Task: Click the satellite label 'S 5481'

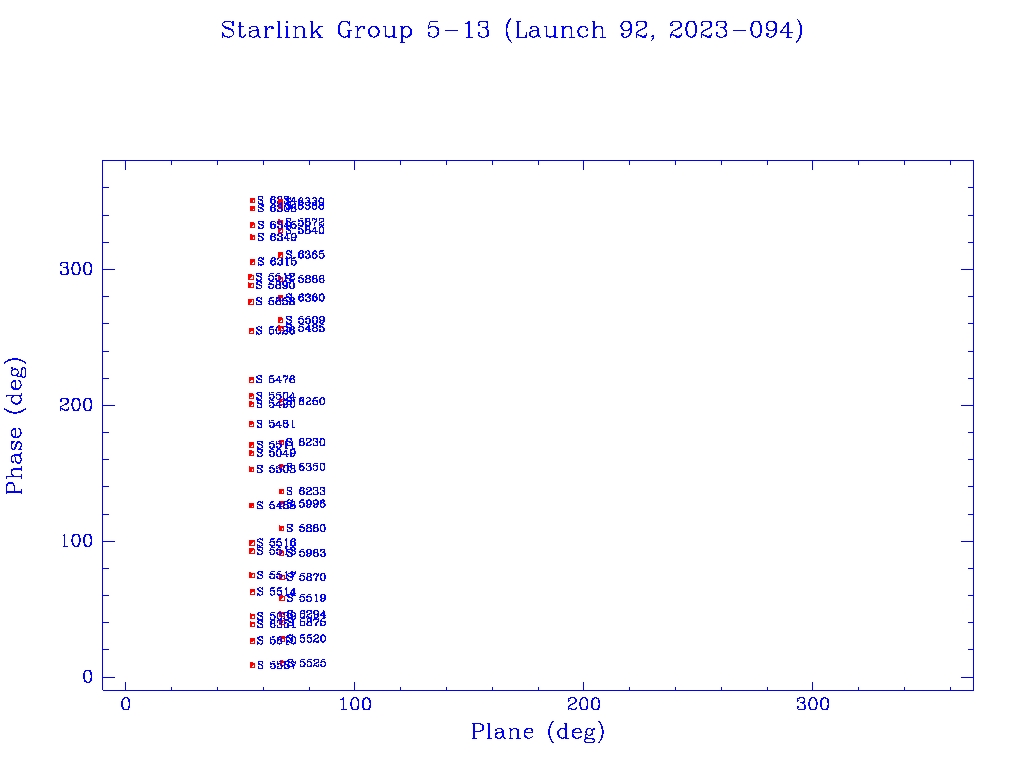Action: (276, 424)
